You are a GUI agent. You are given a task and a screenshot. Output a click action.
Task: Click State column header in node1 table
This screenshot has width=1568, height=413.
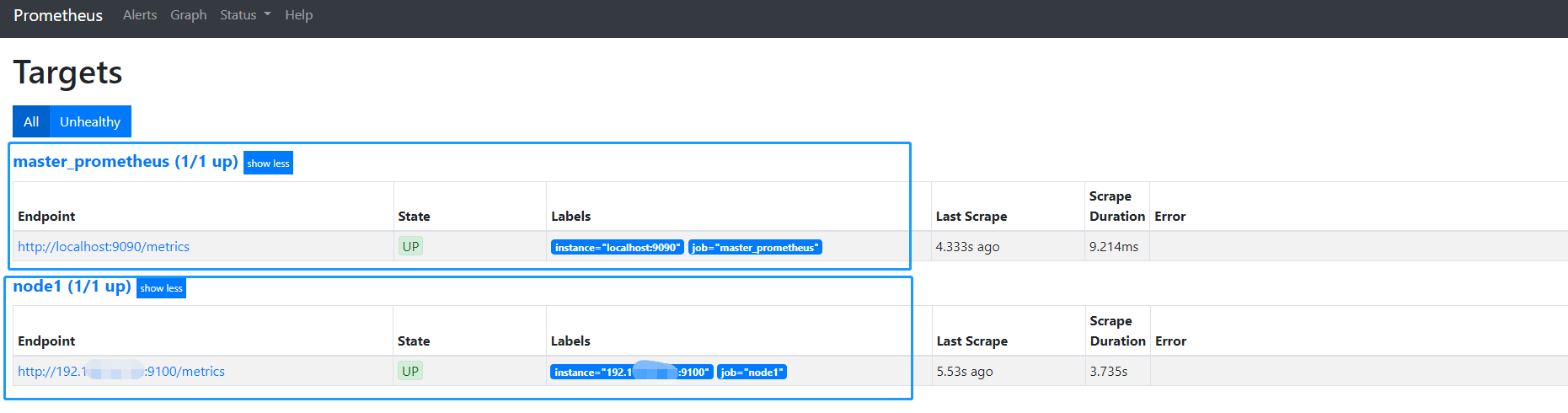pyautogui.click(x=414, y=341)
